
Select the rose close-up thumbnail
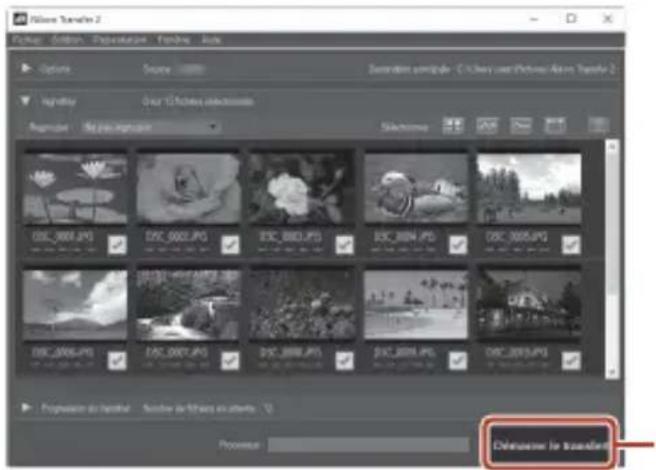tap(189, 188)
